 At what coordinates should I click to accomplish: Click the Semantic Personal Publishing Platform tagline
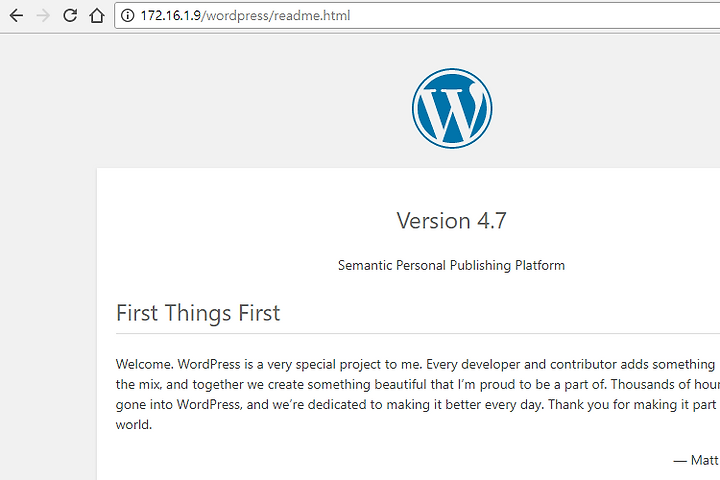(451, 265)
